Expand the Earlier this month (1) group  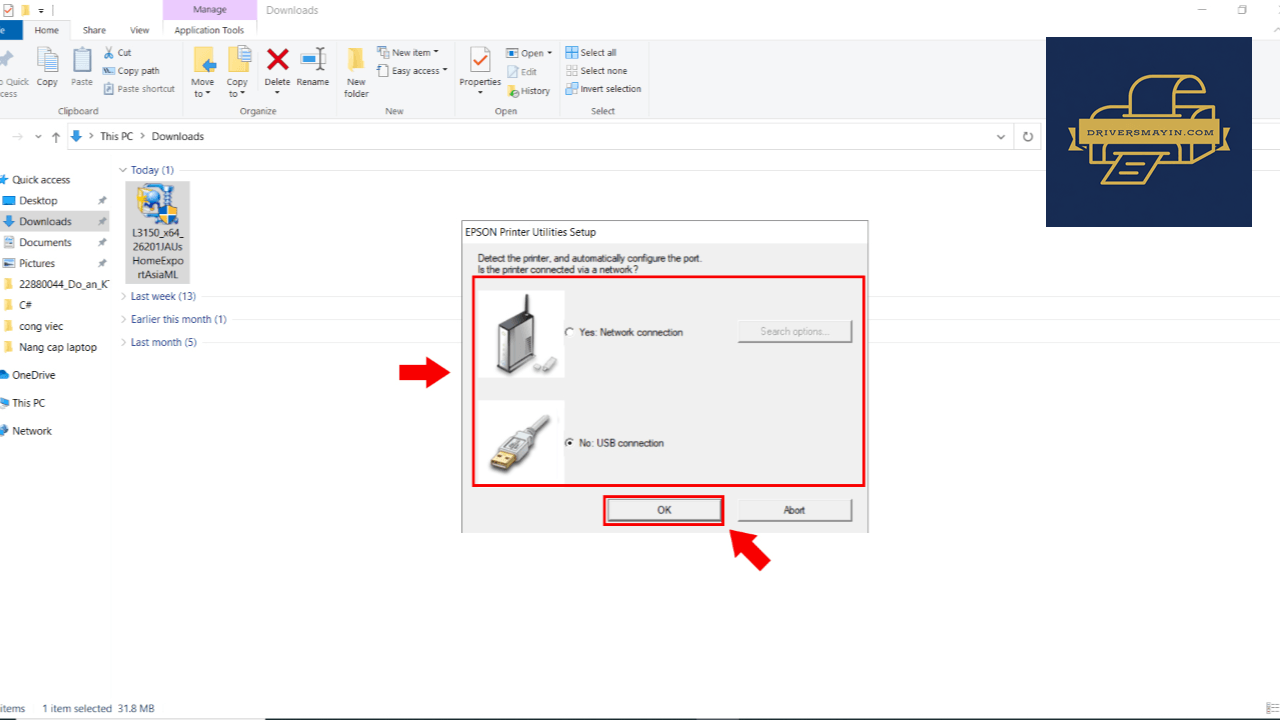click(x=124, y=319)
